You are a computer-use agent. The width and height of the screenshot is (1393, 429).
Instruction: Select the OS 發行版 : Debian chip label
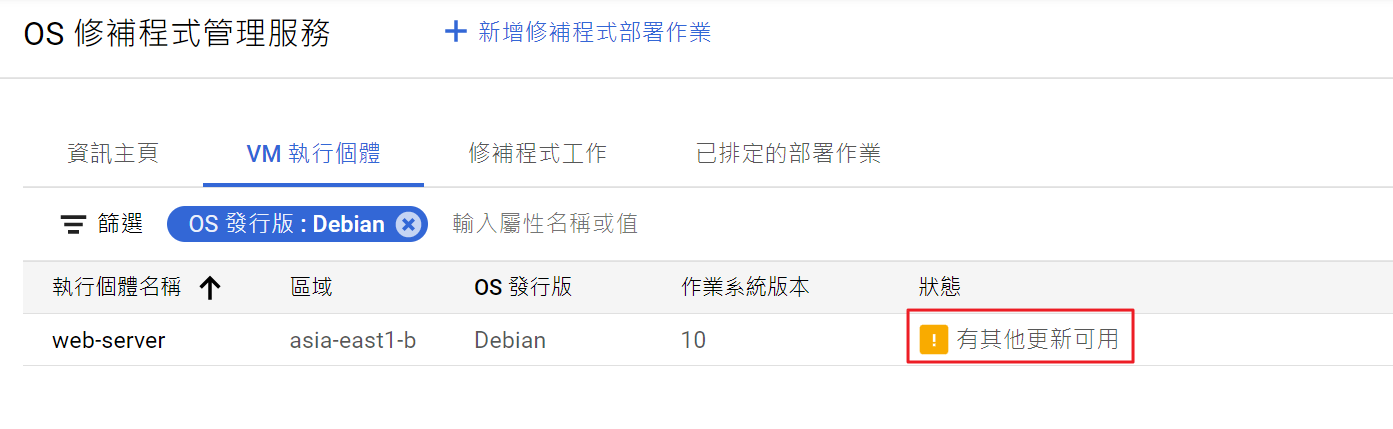click(x=286, y=224)
